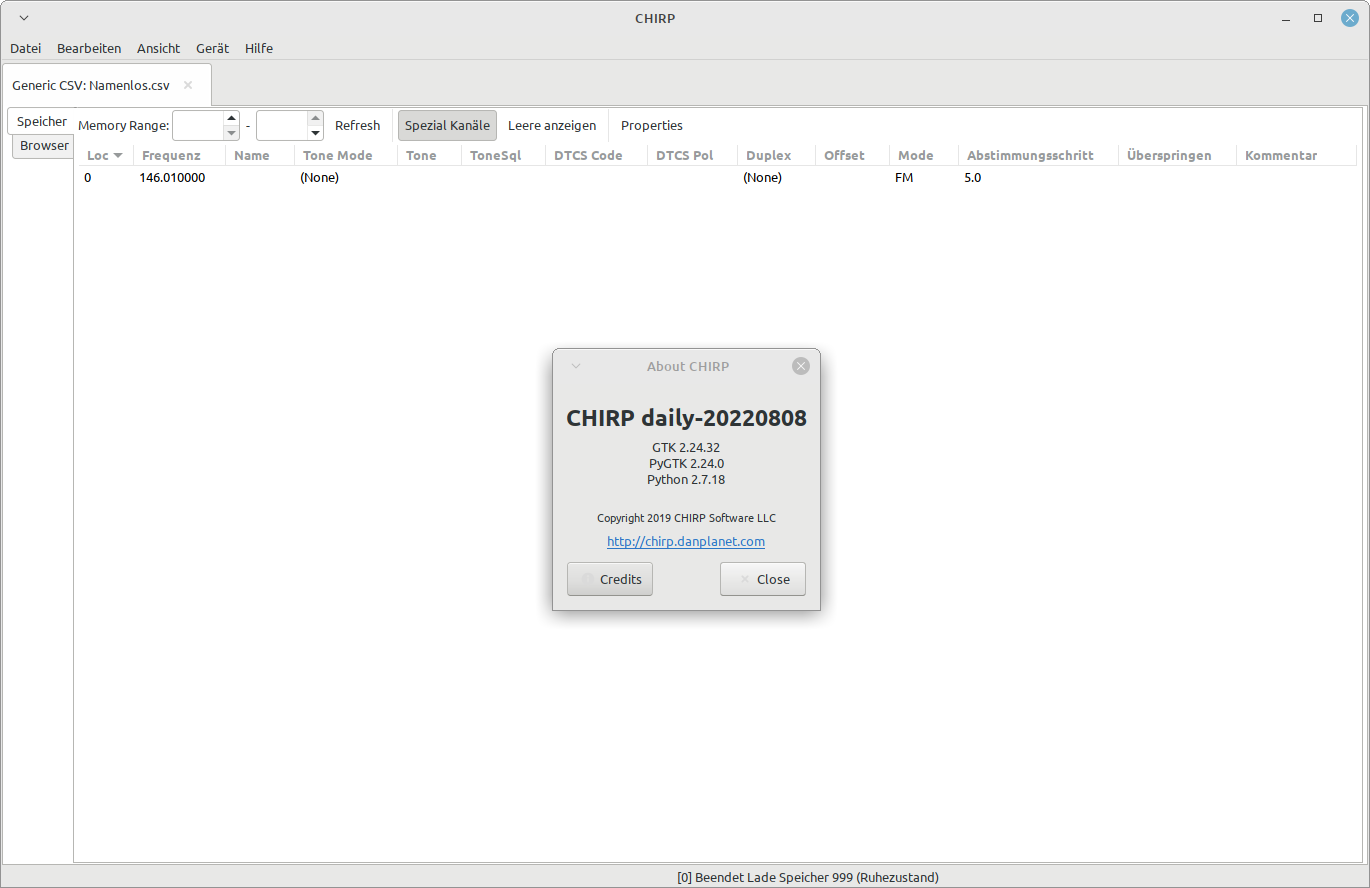Click the ToneSql column header

504,155
